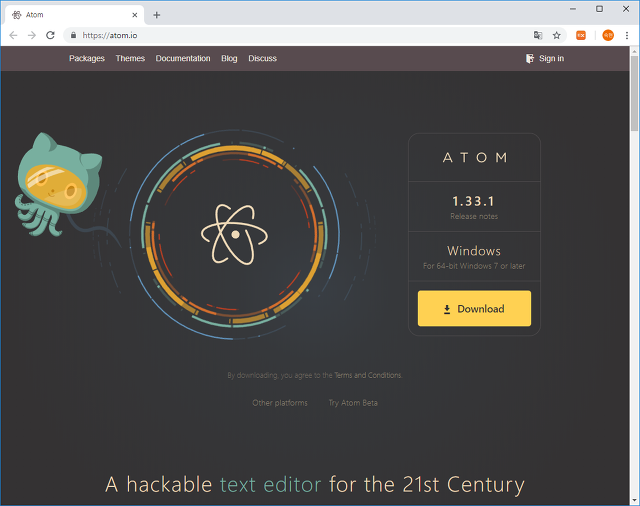Open the orange extension icon in toolbar
The width and height of the screenshot is (640, 506).
coord(581,36)
